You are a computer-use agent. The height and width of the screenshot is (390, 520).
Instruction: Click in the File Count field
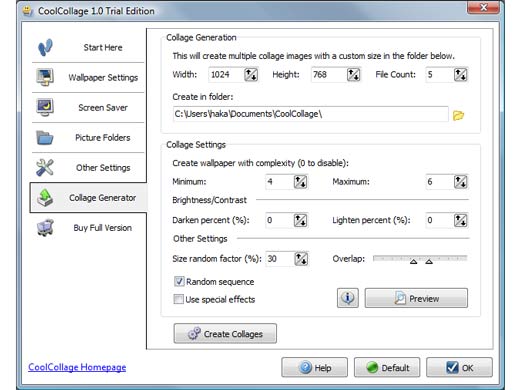(x=440, y=74)
